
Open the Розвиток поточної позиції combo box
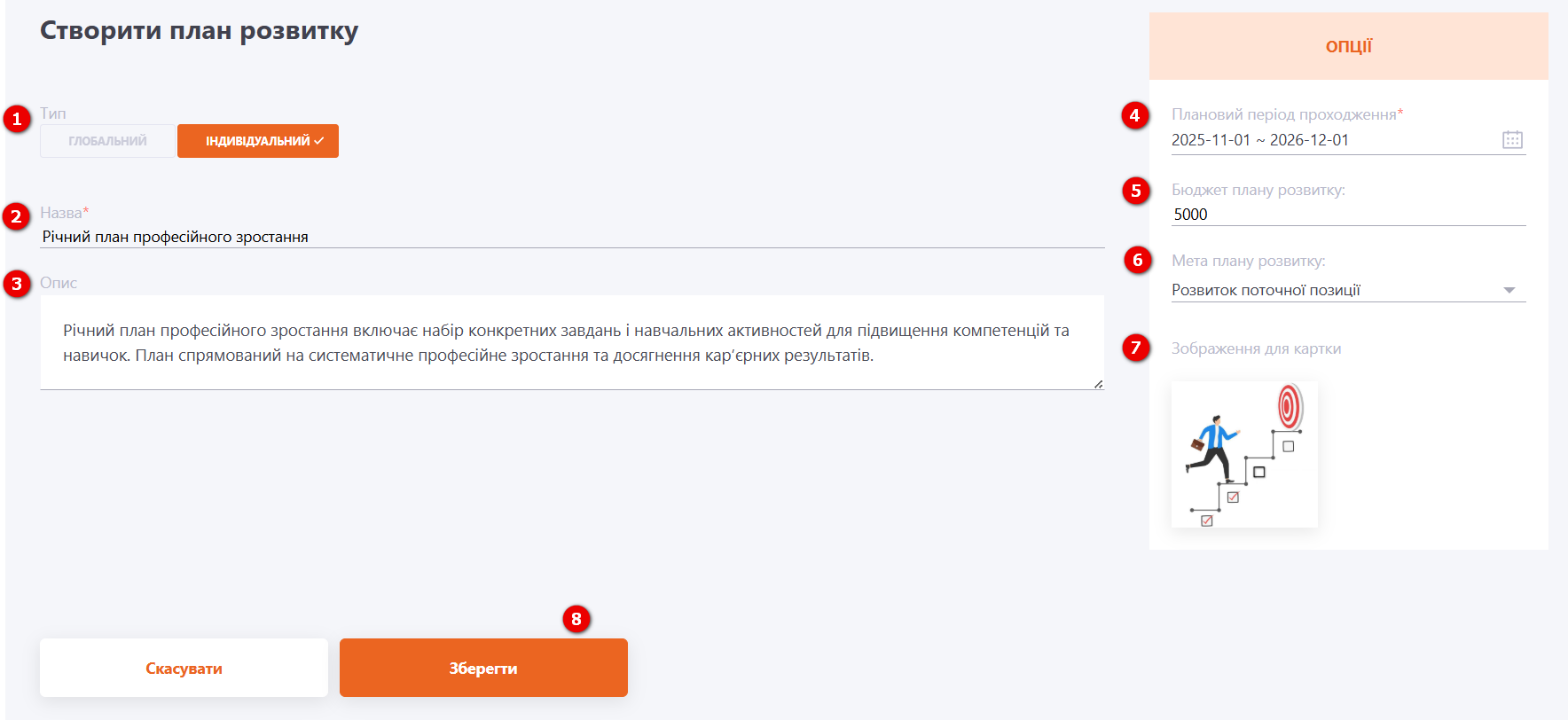tap(1330, 290)
